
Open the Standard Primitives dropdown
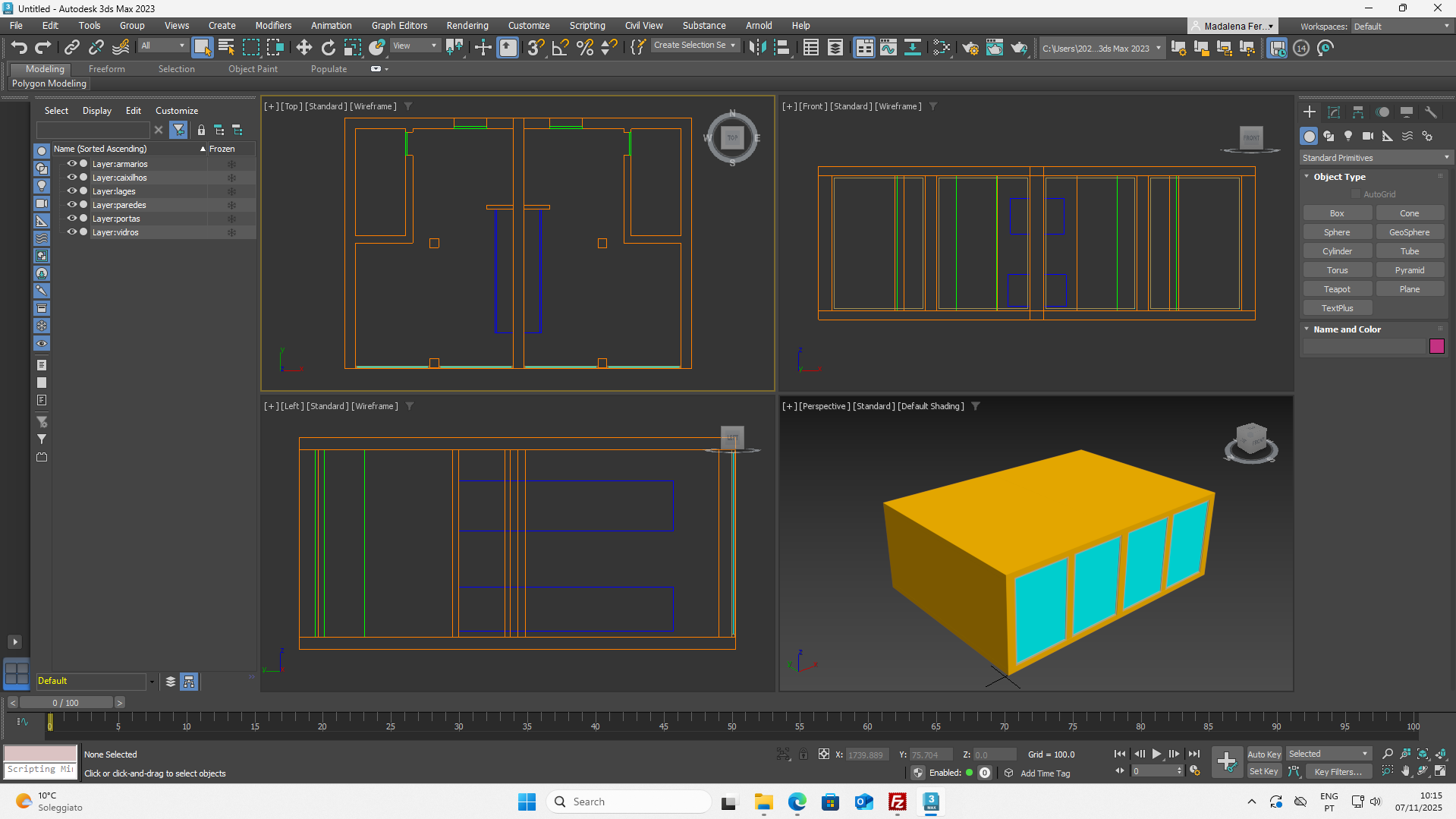tap(1374, 158)
